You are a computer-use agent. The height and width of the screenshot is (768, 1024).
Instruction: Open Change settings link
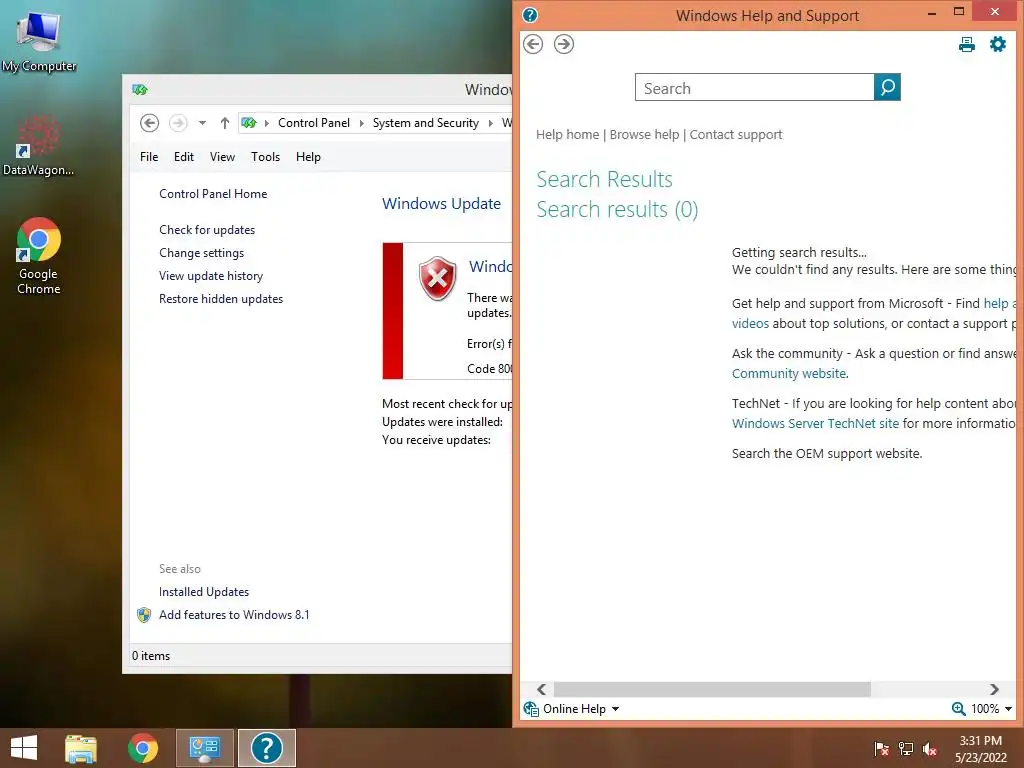pyautogui.click(x=201, y=253)
